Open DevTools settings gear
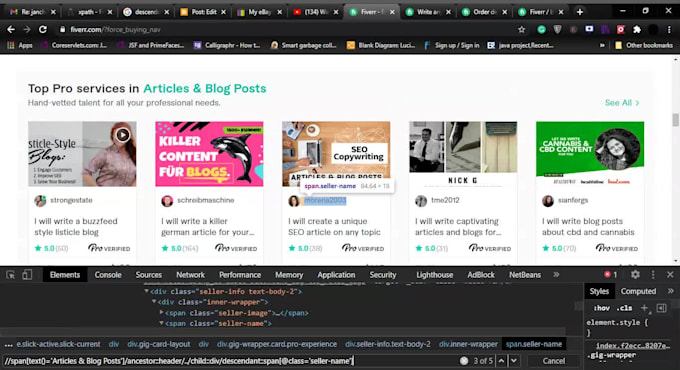This screenshot has width=680, height=370. click(x=635, y=275)
